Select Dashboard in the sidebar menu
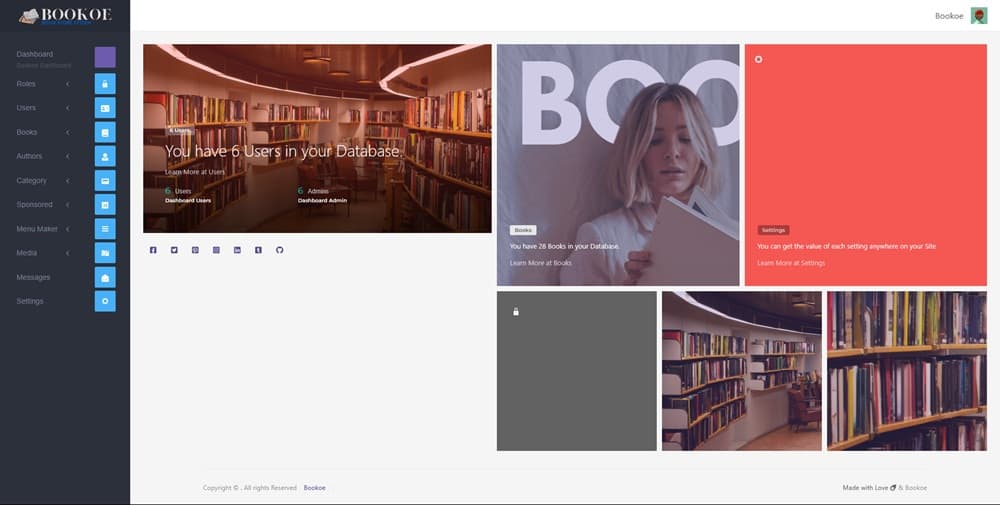Image resolution: width=1000 pixels, height=505 pixels. 35,54
